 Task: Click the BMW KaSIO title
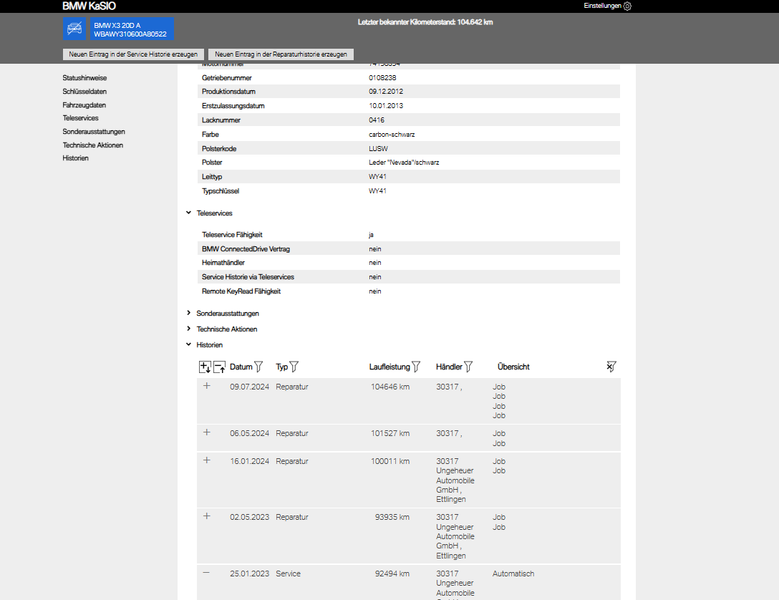coord(89,6)
